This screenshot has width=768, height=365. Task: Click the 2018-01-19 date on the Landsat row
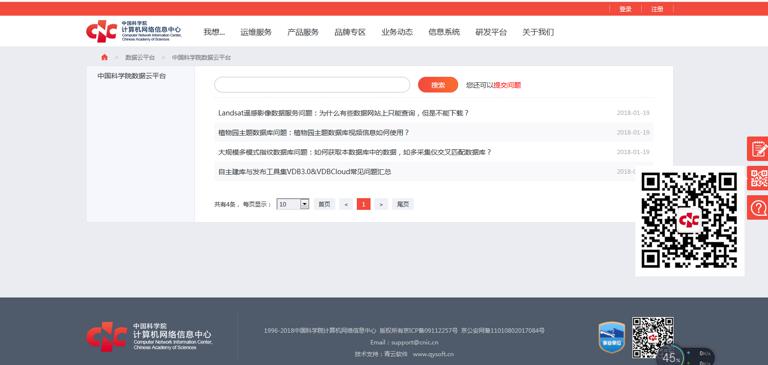(633, 113)
